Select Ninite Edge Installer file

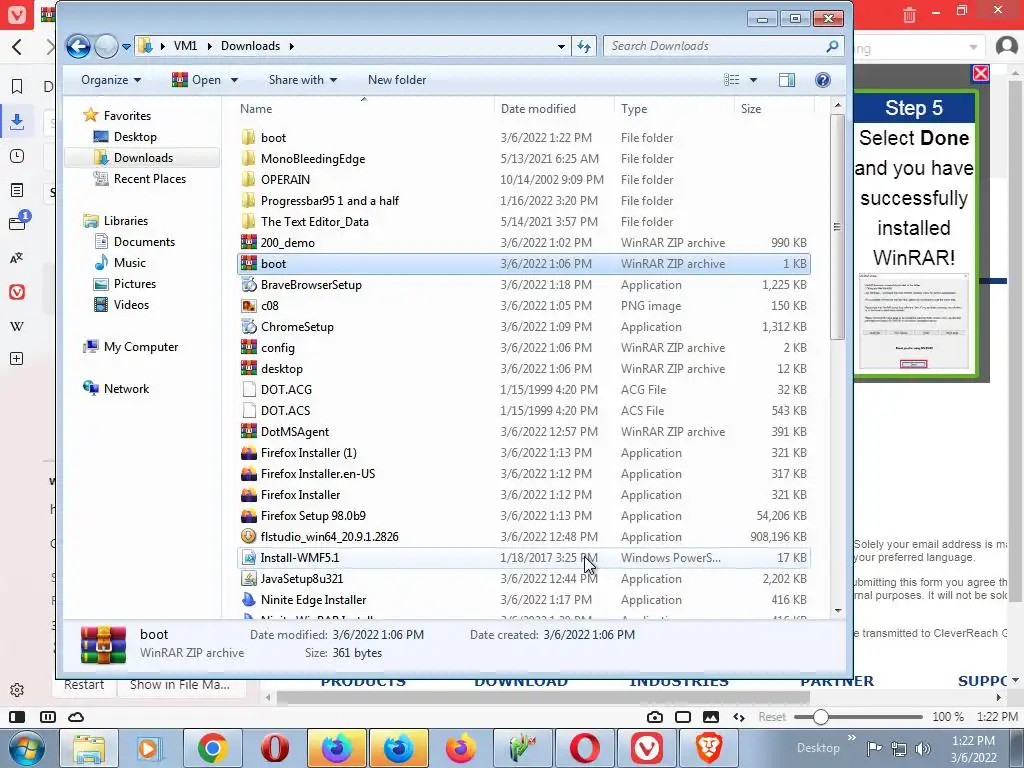coord(524,600)
